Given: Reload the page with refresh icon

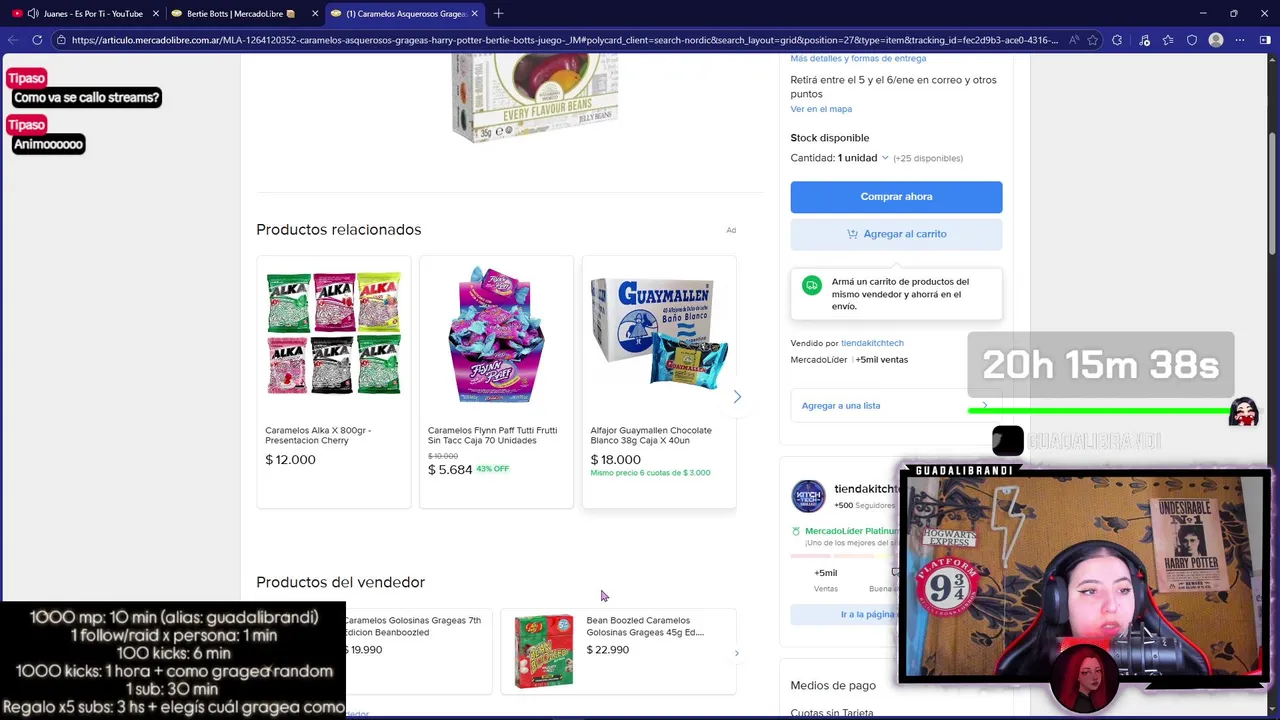Looking at the screenshot, I should click(x=37, y=40).
